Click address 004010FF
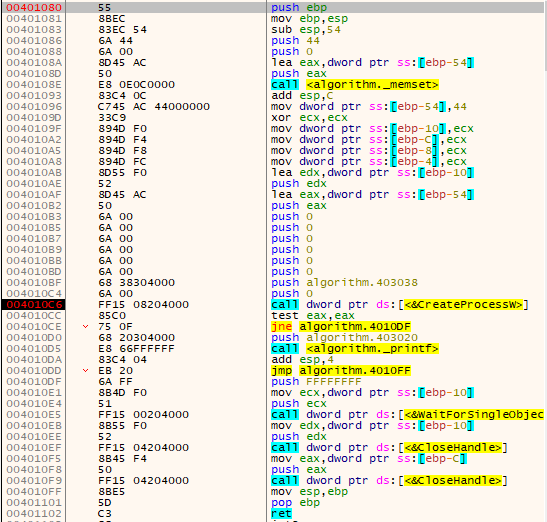The width and height of the screenshot is (547, 522). [34, 492]
